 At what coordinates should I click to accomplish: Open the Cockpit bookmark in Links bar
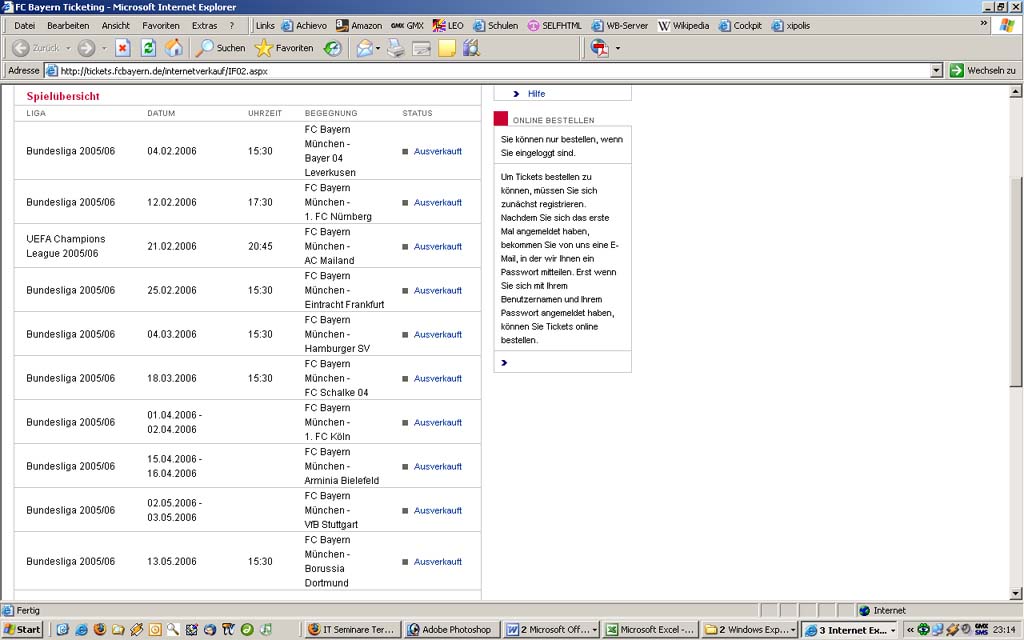[740, 25]
